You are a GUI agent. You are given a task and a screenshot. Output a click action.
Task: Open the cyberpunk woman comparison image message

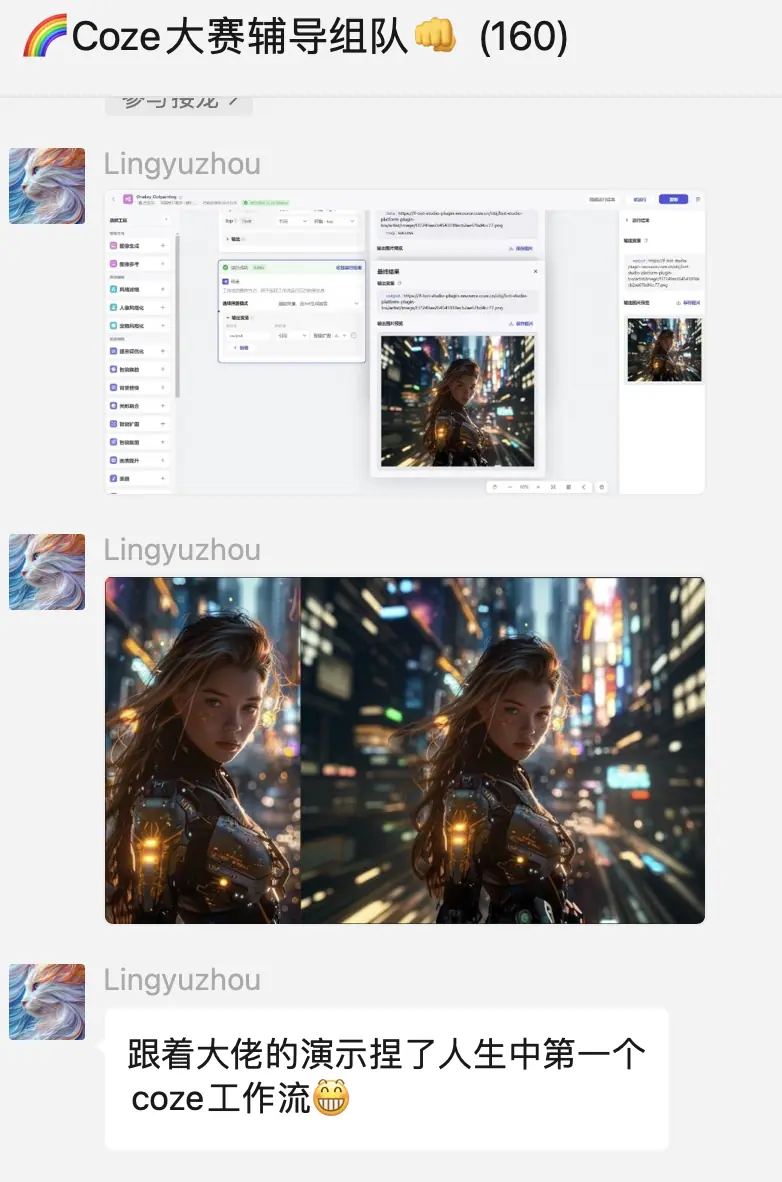405,750
